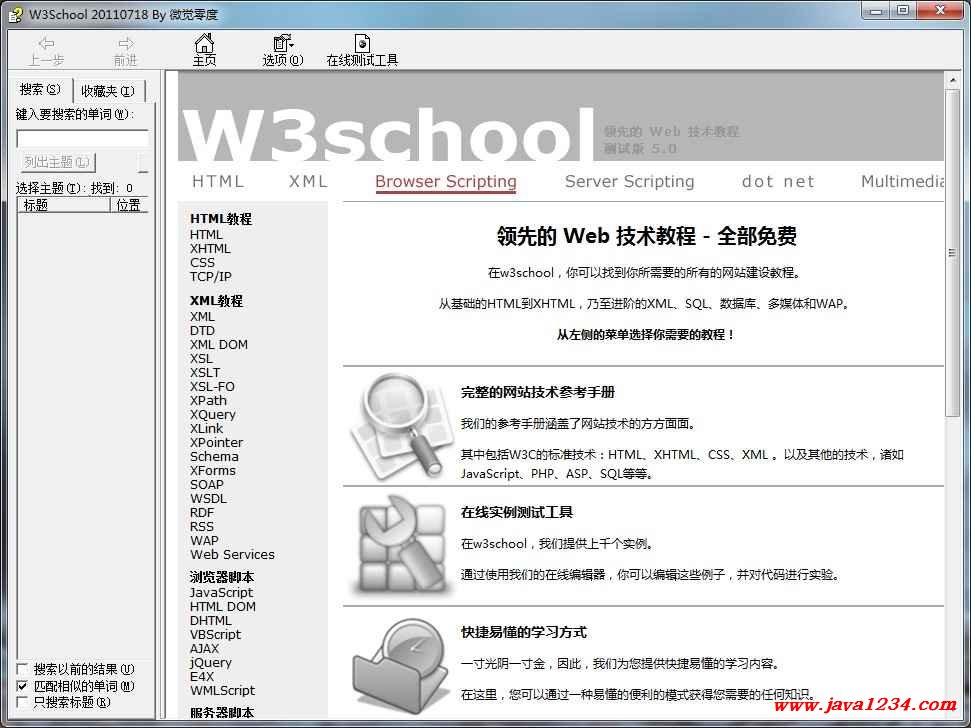Screen dimensions: 971x728
Task: Open the XSLT tutorial link
Action: click(205, 373)
